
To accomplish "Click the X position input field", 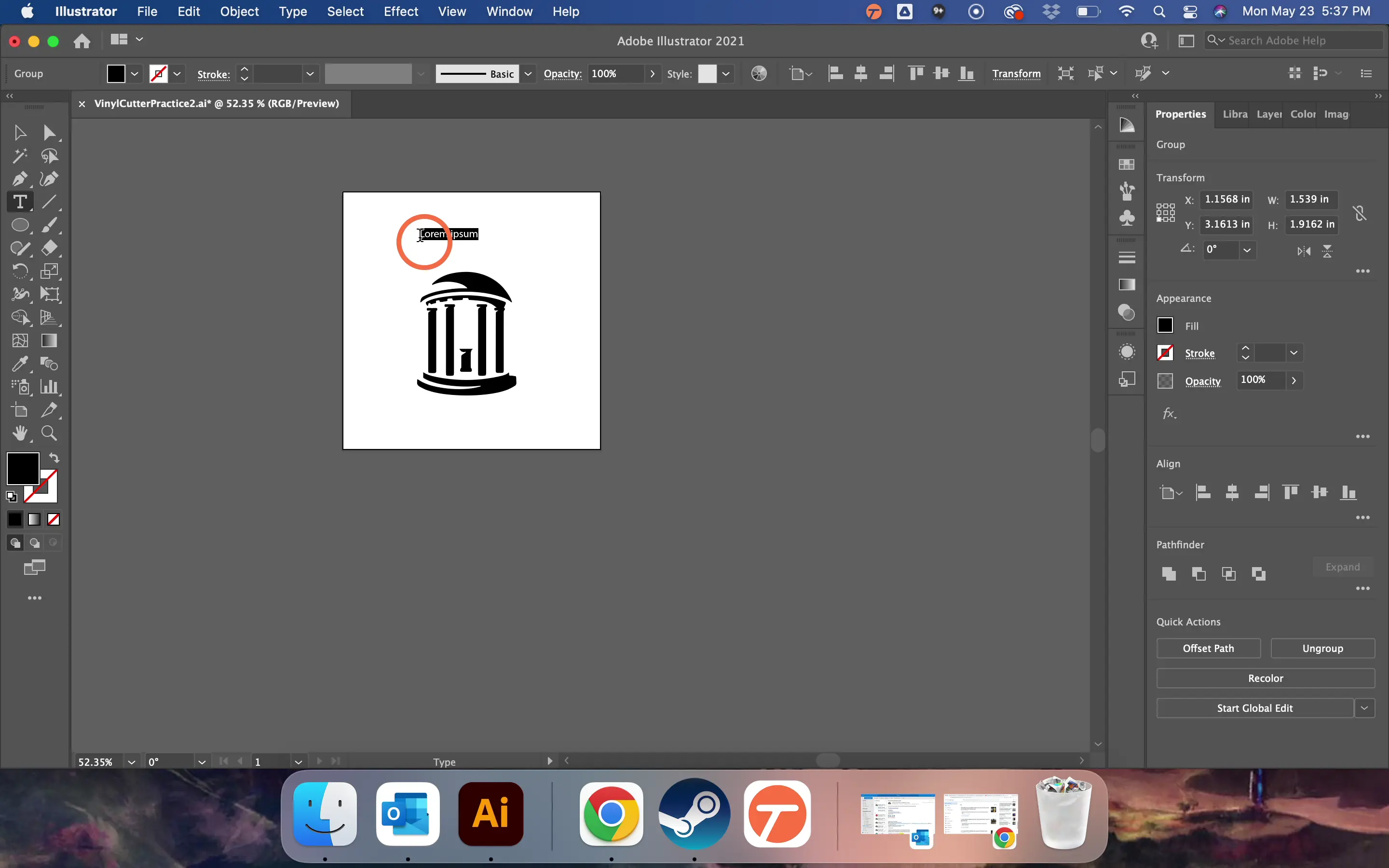I will pos(1227,199).
